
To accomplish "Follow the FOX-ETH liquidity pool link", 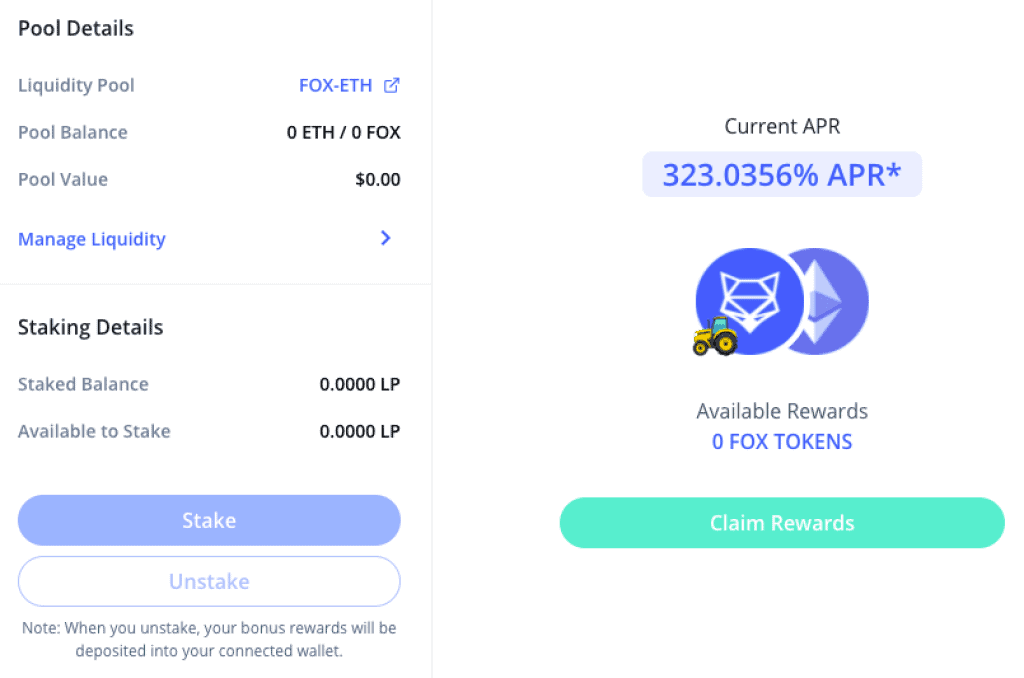I will click(336, 86).
